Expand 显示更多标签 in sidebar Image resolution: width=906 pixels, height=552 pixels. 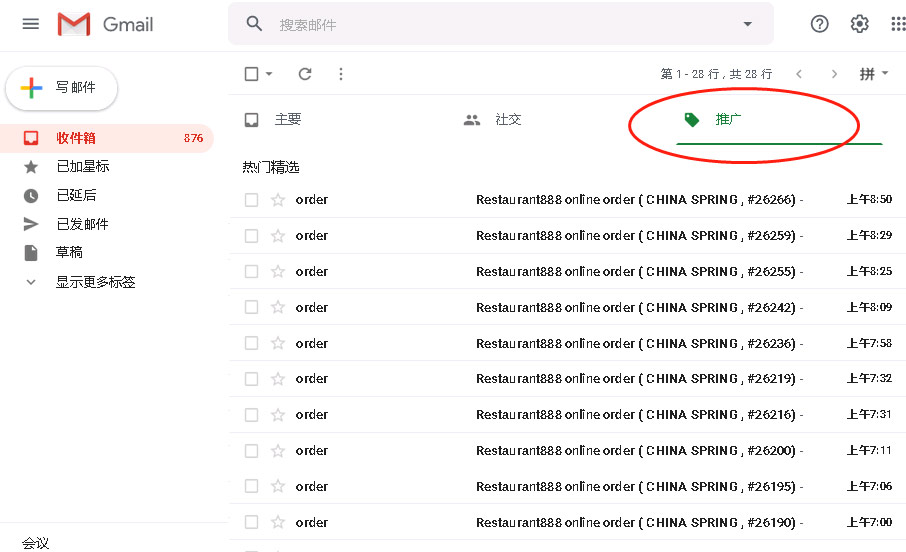(x=95, y=282)
